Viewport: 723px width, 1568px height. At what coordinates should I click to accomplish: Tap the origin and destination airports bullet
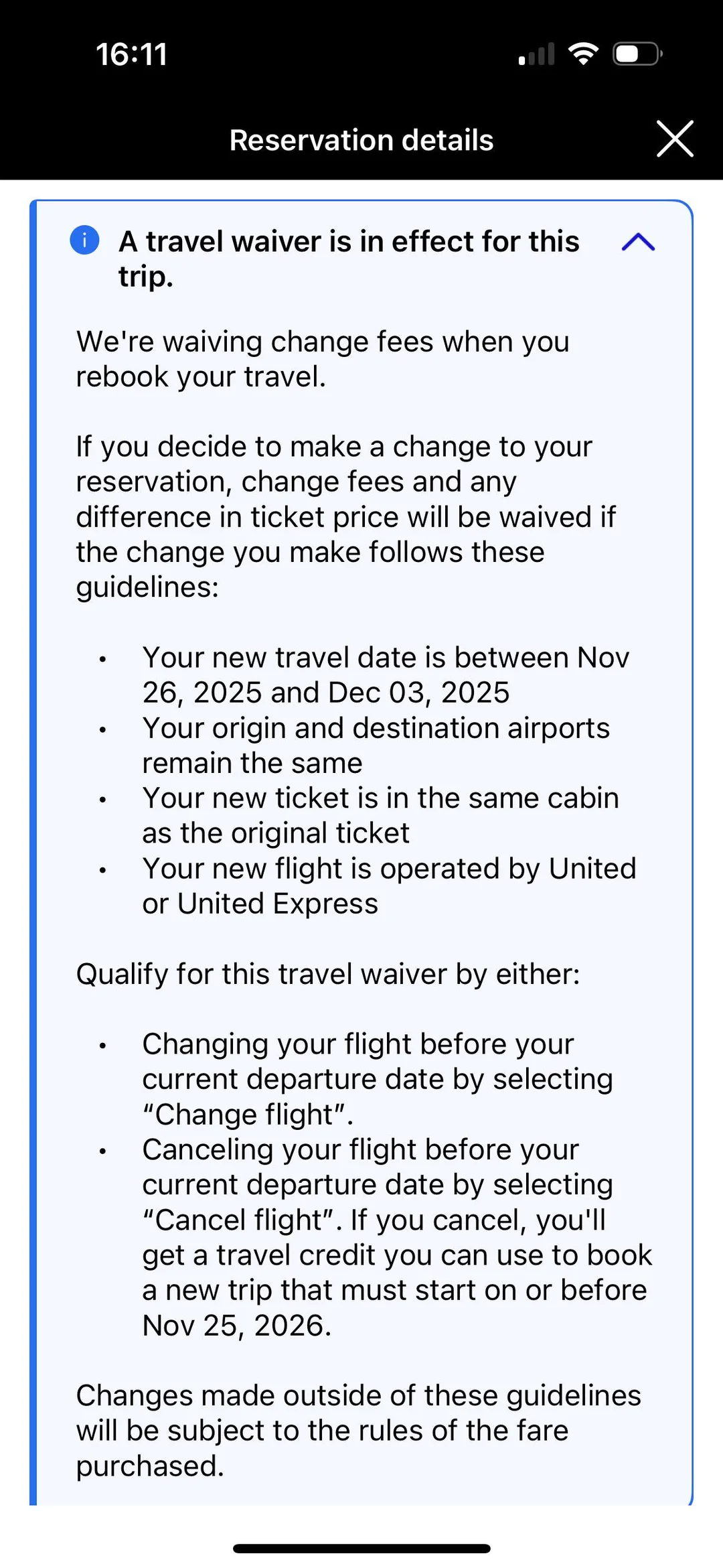click(376, 745)
